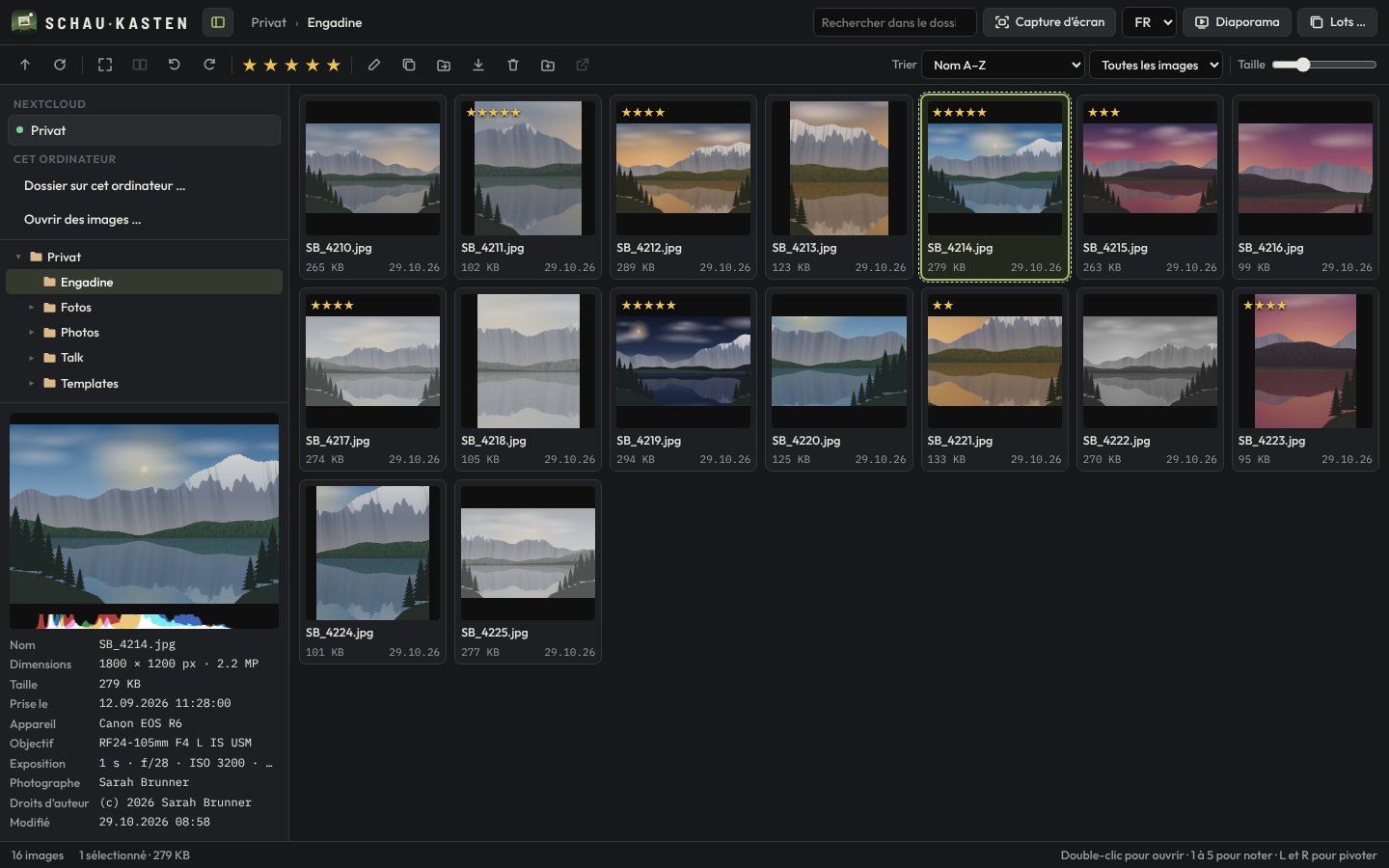Viewport: 1389px width, 868px height.
Task: Click the Diaporama button
Action: pyautogui.click(x=1237, y=22)
